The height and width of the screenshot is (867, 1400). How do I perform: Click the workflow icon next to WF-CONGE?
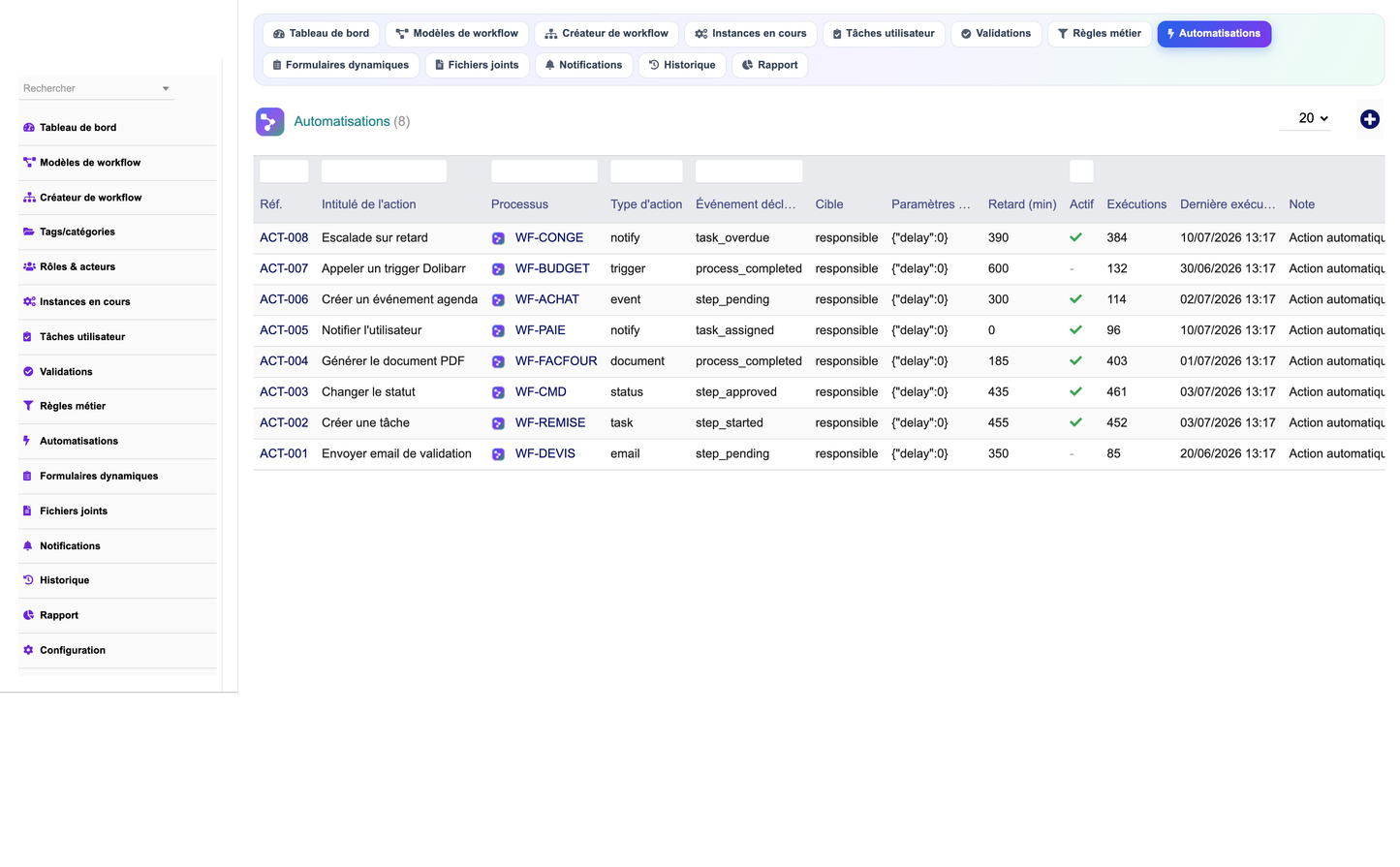[x=498, y=238]
